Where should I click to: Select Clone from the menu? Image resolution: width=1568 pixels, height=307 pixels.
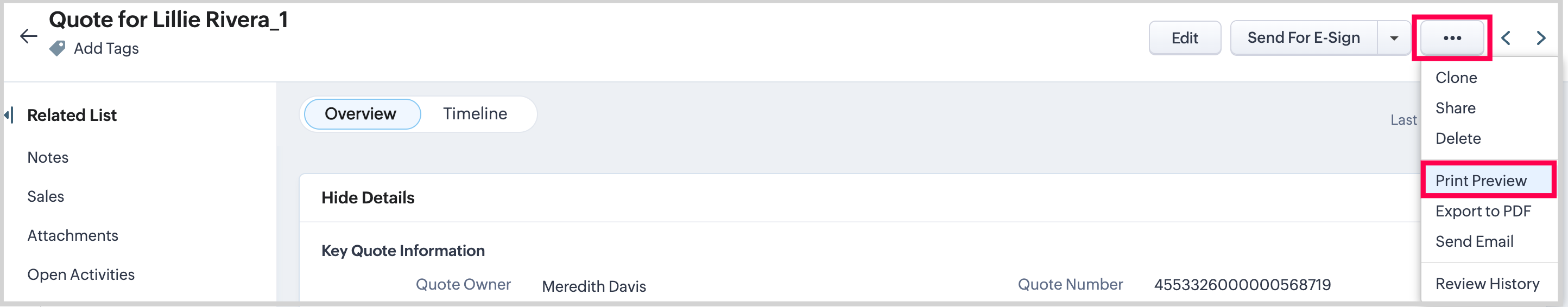tap(1456, 78)
